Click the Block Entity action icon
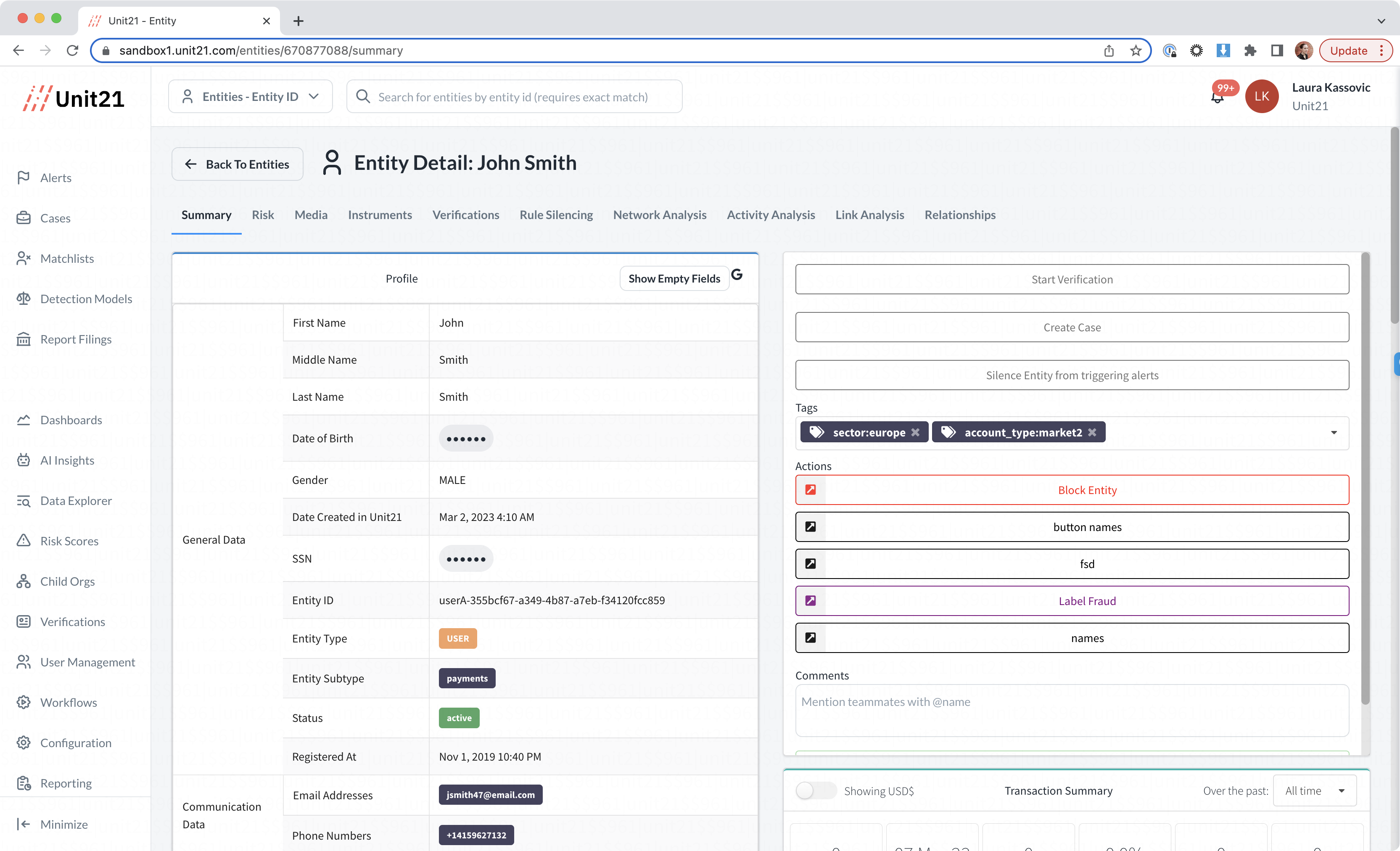Image resolution: width=1400 pixels, height=851 pixels. pos(811,490)
